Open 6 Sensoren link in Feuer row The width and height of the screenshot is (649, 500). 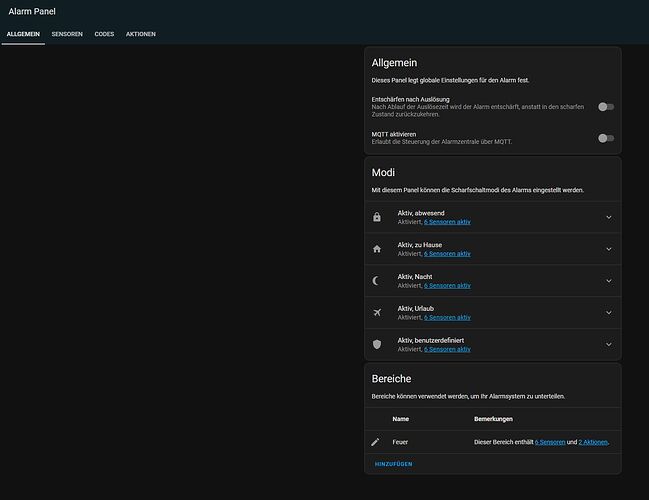tap(550, 442)
